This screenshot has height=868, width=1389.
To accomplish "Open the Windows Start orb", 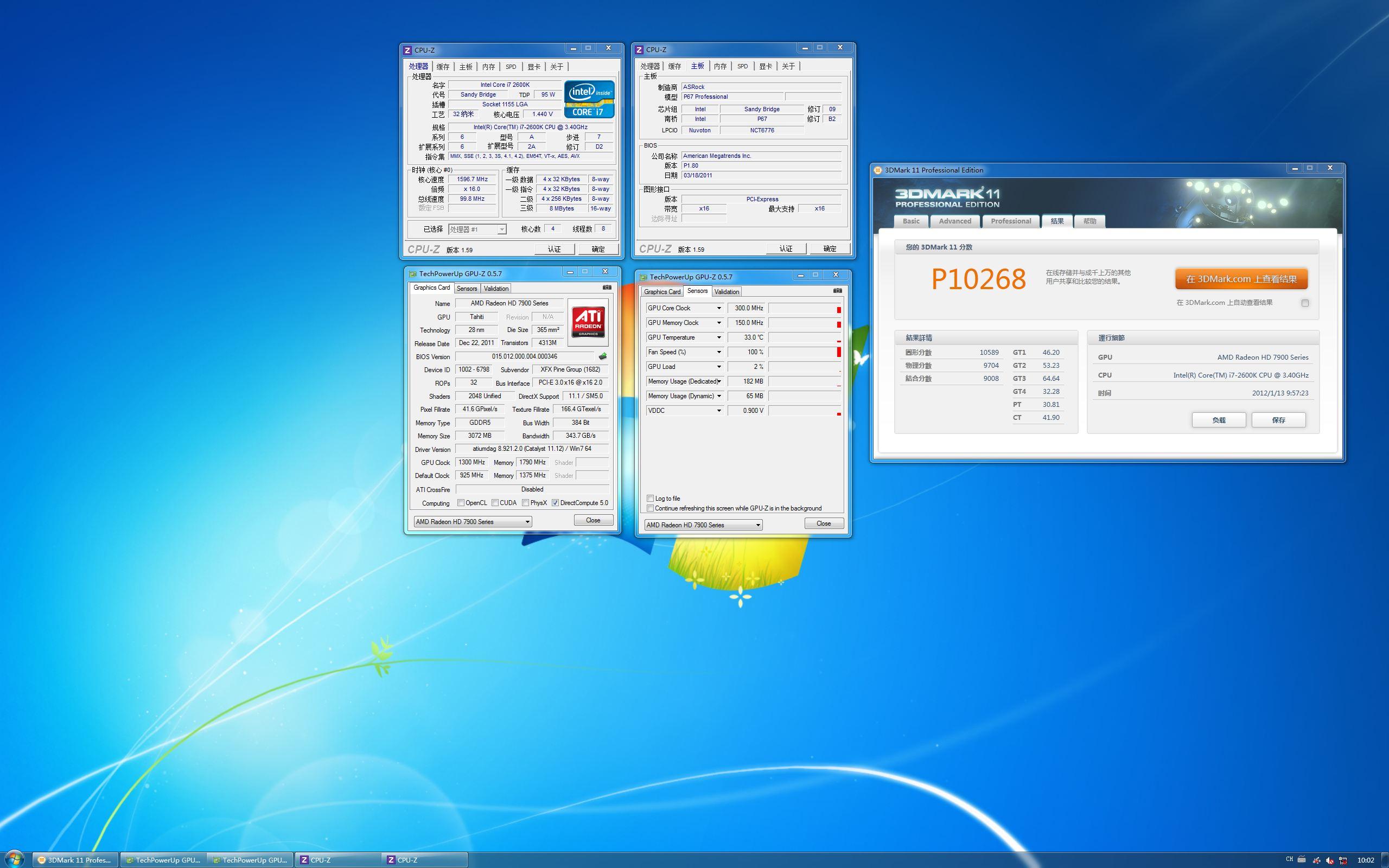I will click(x=14, y=859).
